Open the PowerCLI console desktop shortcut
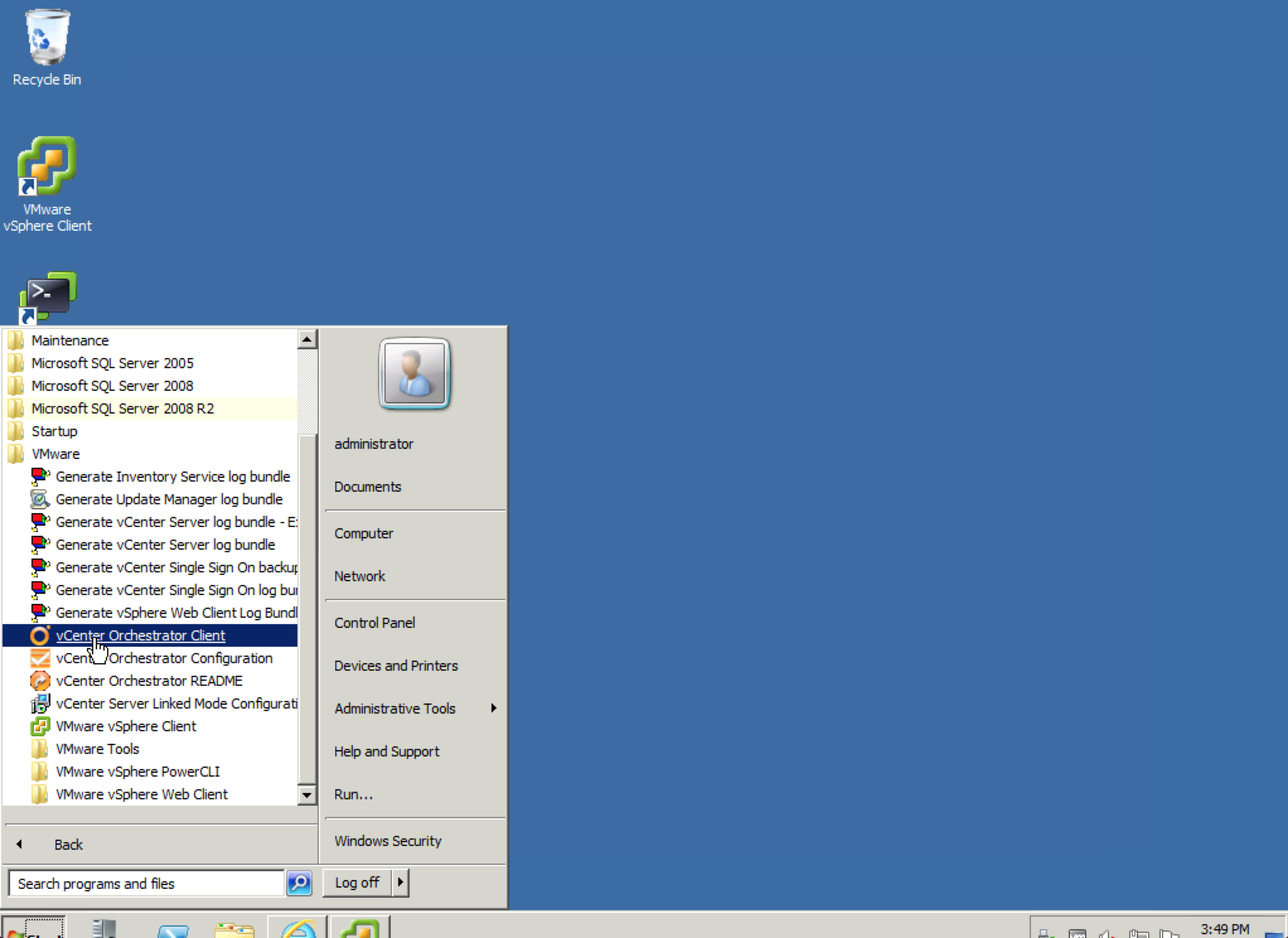Viewport: 1288px width, 938px height. [x=48, y=296]
